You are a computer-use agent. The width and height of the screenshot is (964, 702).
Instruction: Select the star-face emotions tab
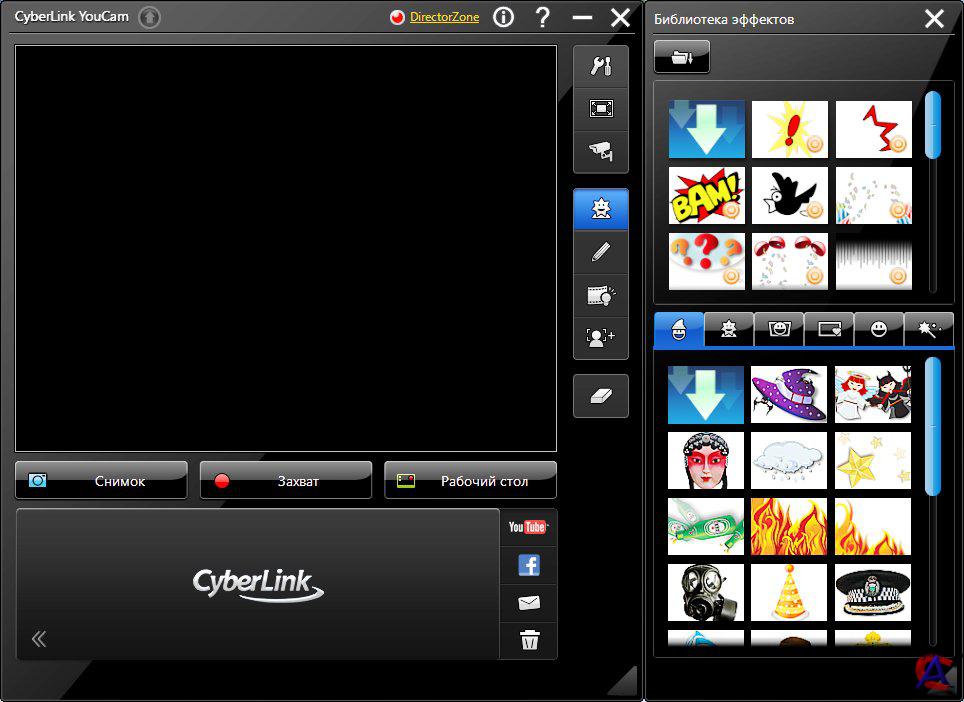[x=729, y=329]
